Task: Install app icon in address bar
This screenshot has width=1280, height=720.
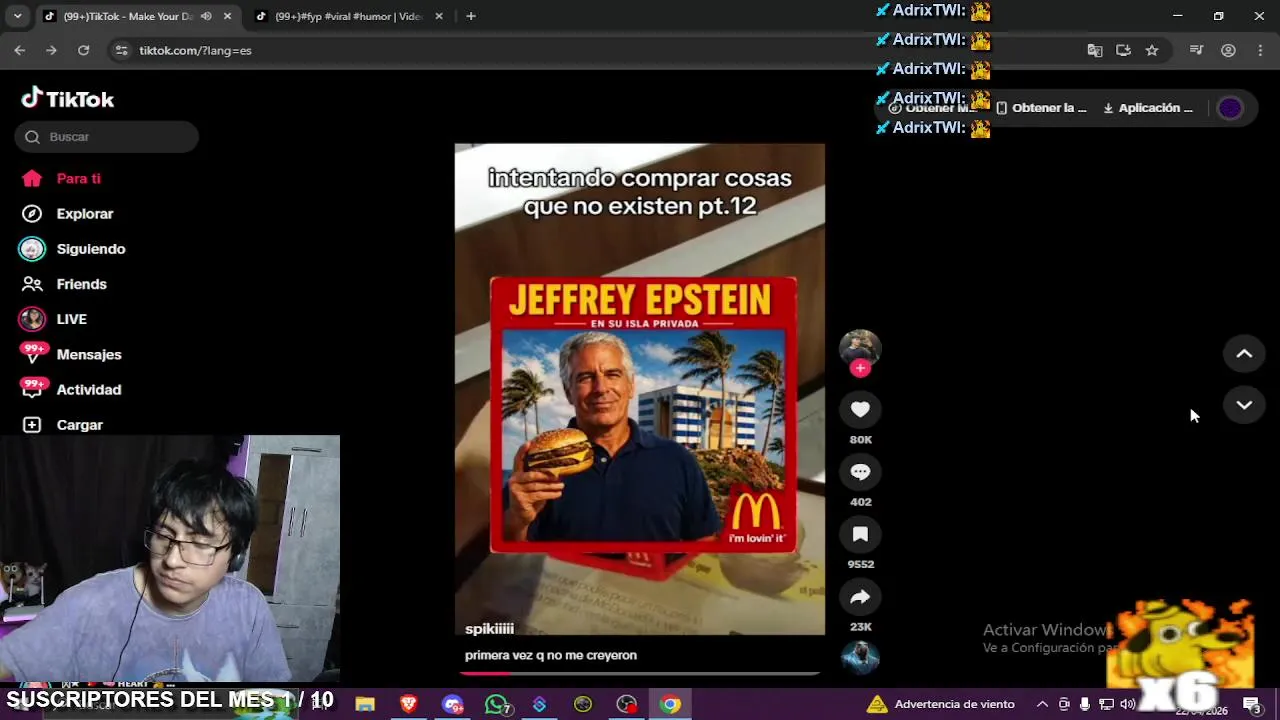Action: pos(1123,50)
